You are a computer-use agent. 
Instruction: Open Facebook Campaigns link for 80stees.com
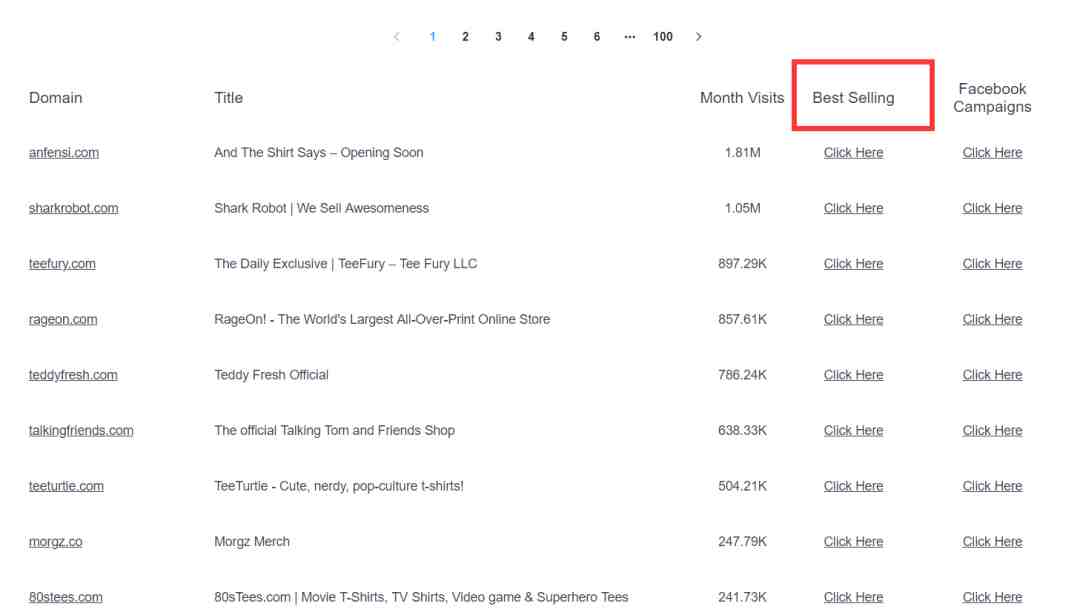click(993, 597)
